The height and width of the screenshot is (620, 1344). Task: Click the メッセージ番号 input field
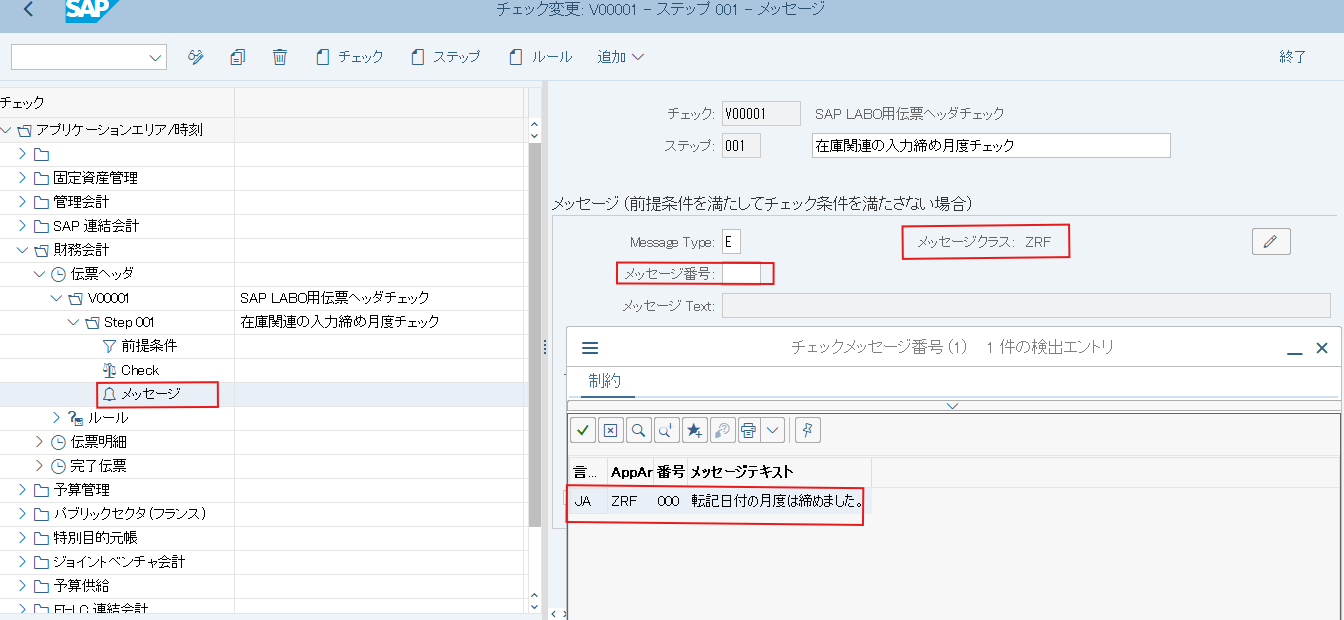click(741, 273)
